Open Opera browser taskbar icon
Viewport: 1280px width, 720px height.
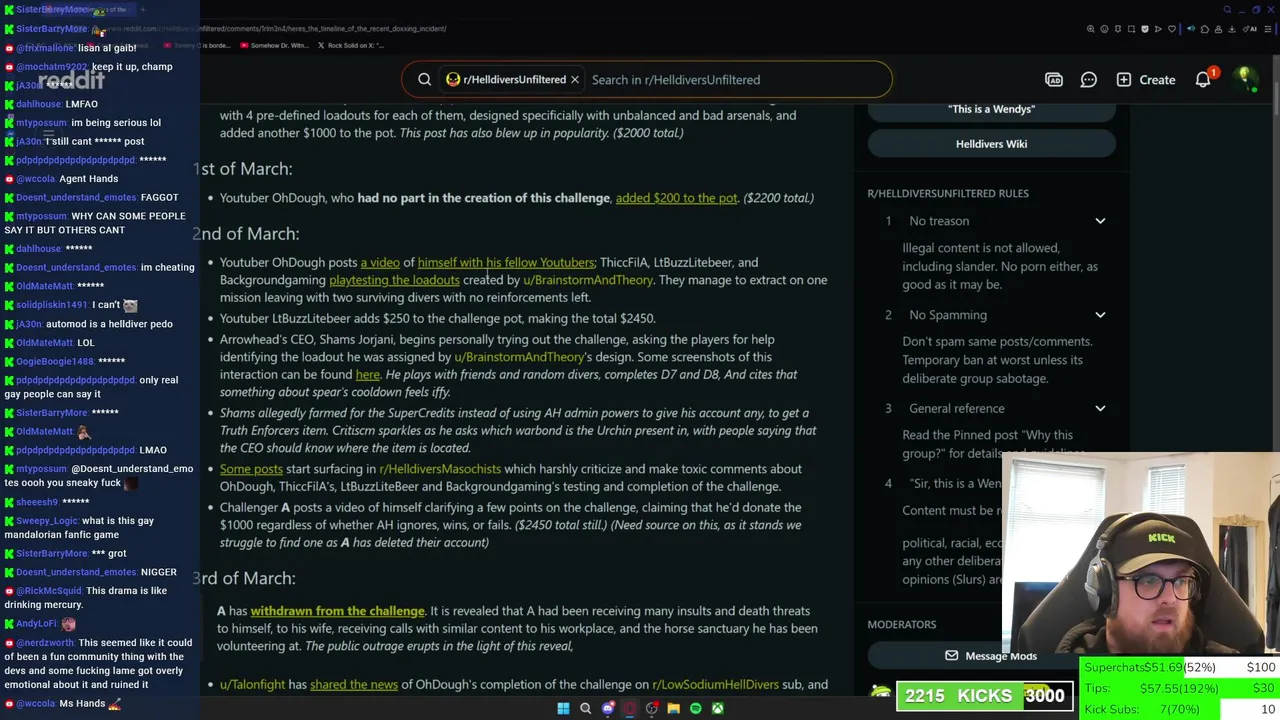pyautogui.click(x=629, y=708)
